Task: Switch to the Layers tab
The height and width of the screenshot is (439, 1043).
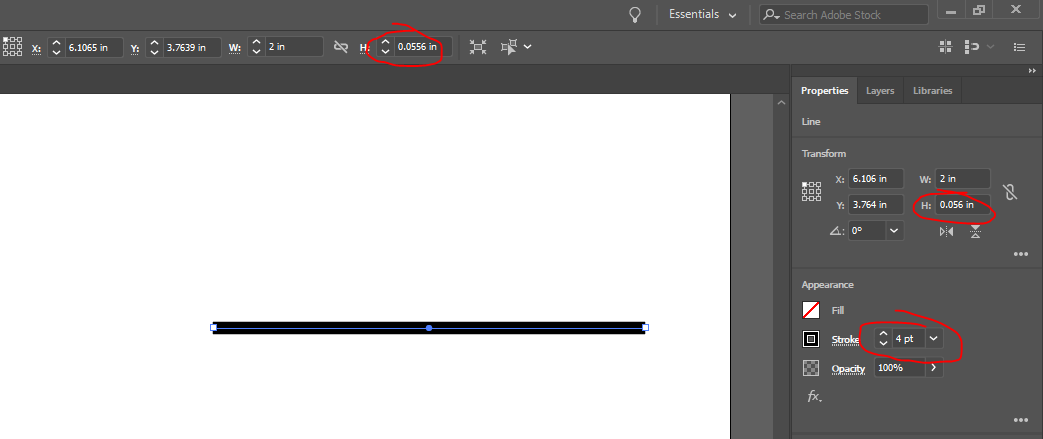Action: [x=880, y=90]
